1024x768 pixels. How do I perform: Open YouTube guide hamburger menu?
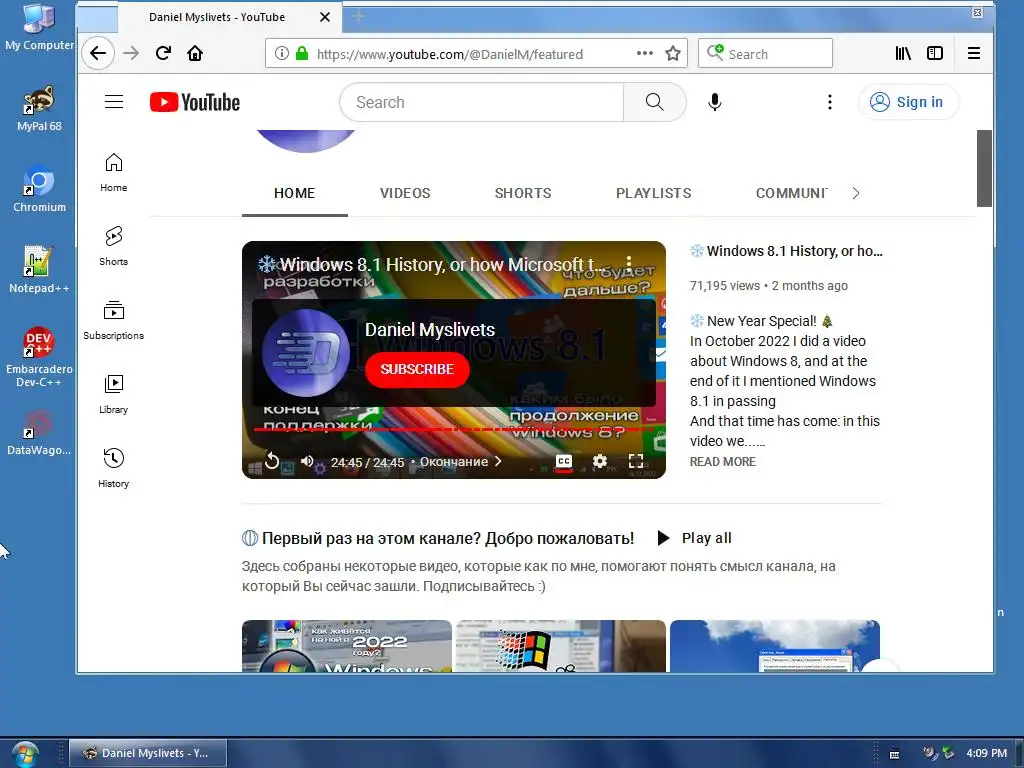114,102
